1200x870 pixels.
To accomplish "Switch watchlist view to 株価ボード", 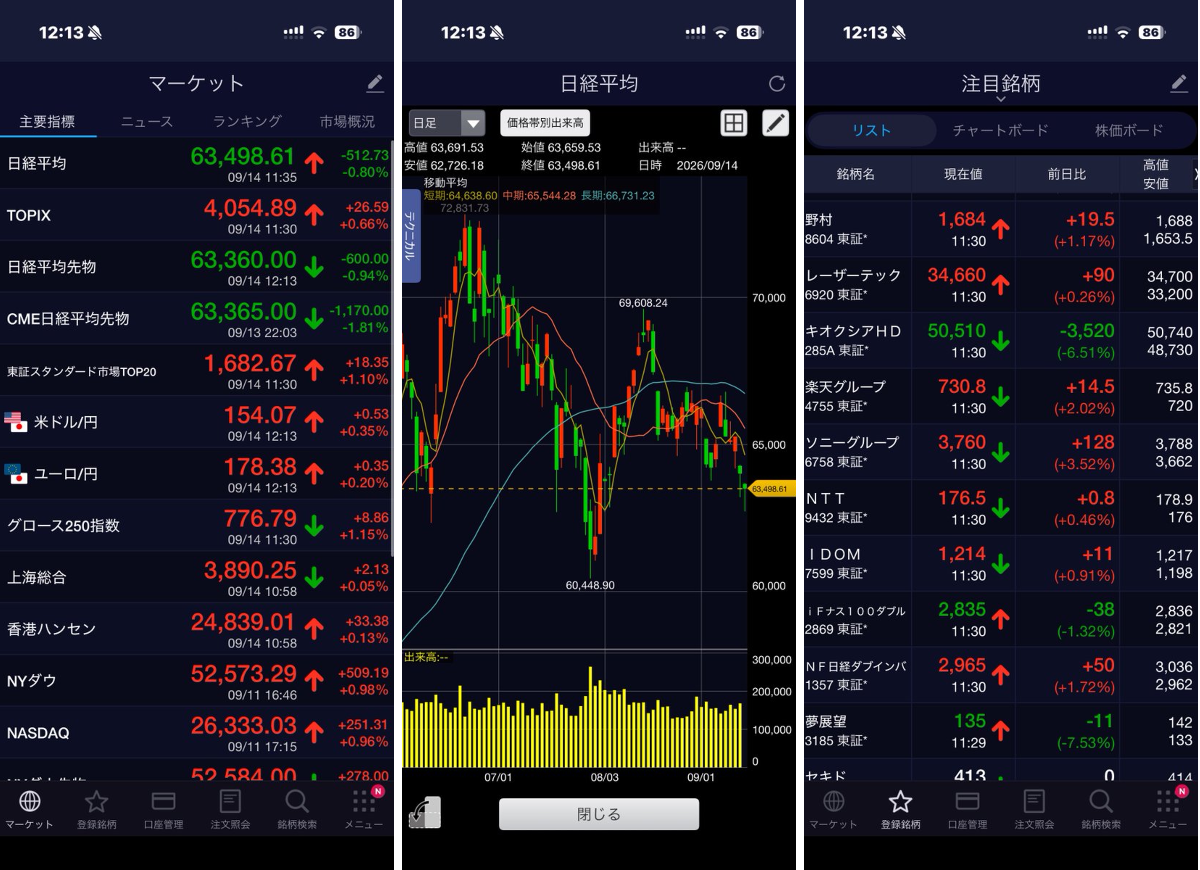I will 1129,130.
